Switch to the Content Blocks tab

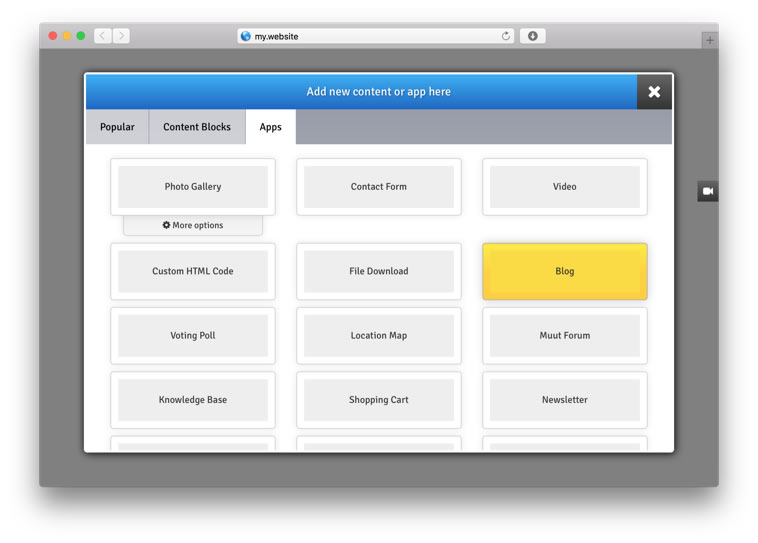pyautogui.click(x=197, y=127)
